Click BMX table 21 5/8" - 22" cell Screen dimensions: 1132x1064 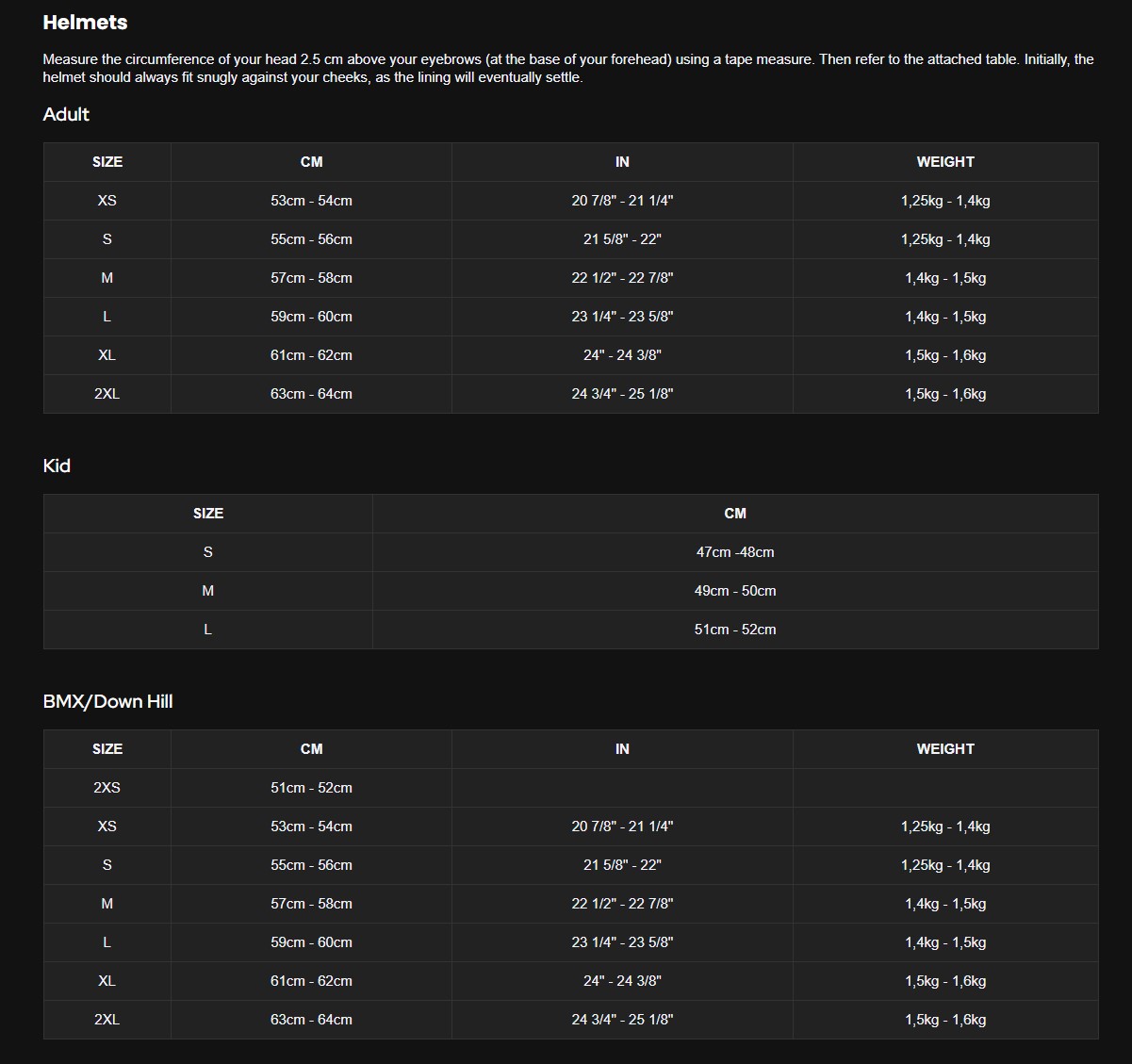(x=622, y=865)
